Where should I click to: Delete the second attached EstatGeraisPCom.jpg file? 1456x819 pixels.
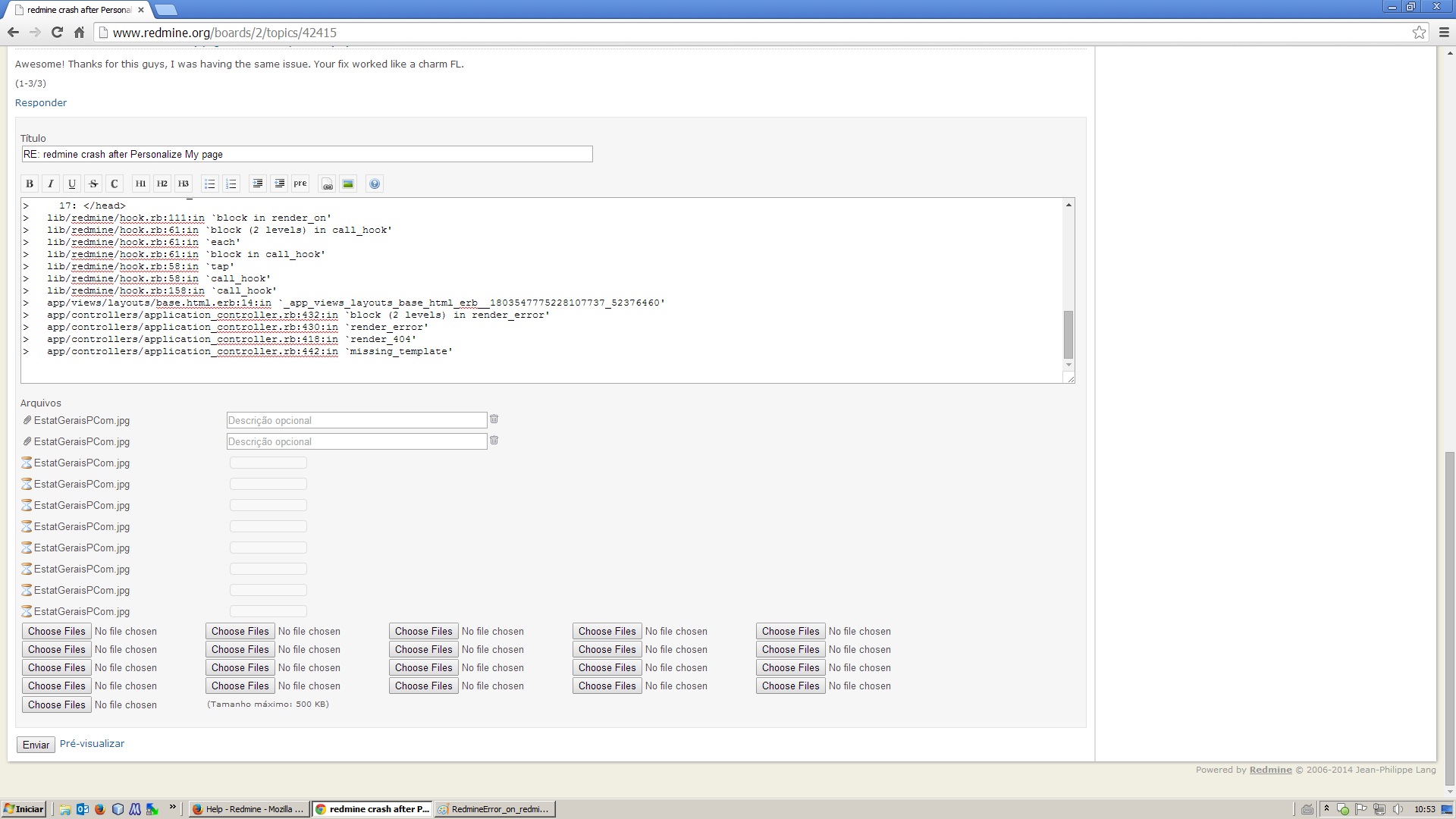pos(494,440)
